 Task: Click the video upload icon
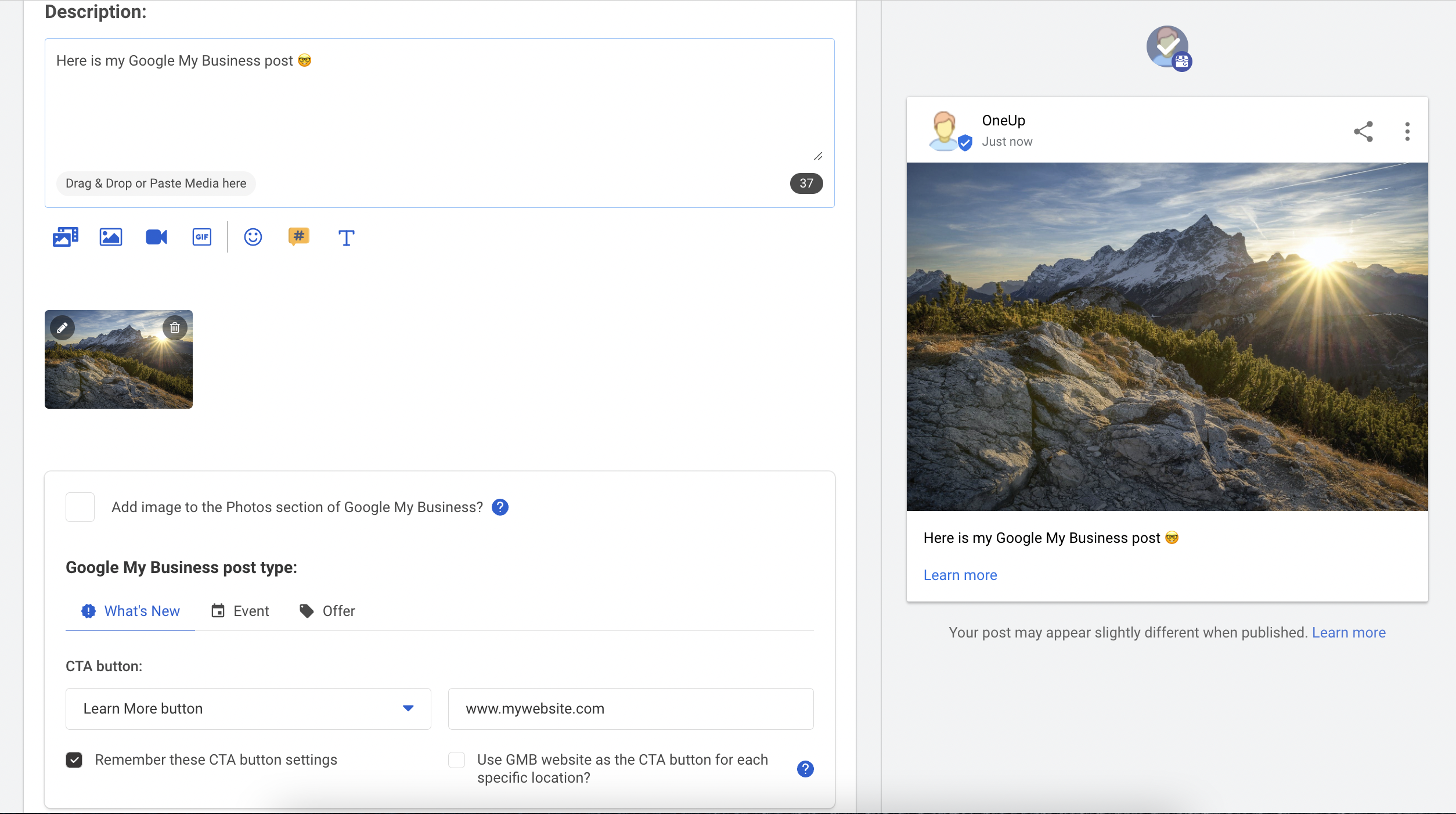click(156, 237)
